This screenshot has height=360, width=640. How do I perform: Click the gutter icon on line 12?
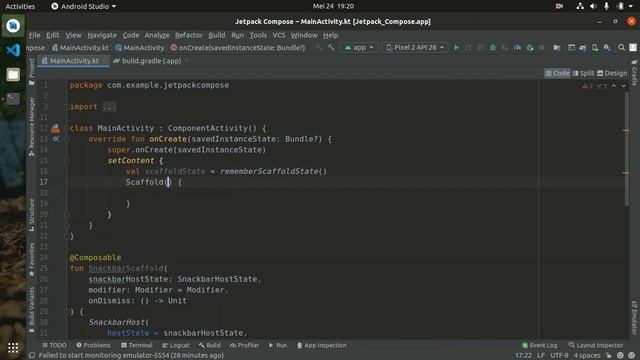tap(55, 129)
